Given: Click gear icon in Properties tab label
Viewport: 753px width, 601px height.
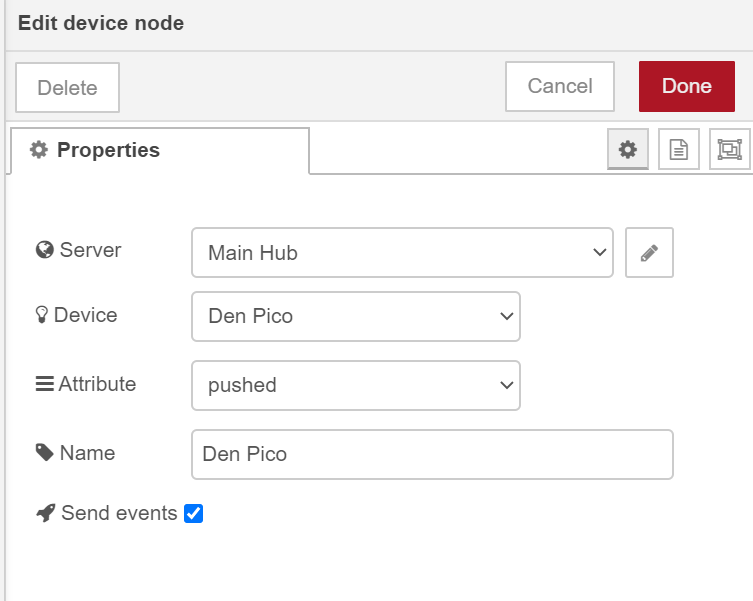Looking at the screenshot, I should pyautogui.click(x=39, y=150).
